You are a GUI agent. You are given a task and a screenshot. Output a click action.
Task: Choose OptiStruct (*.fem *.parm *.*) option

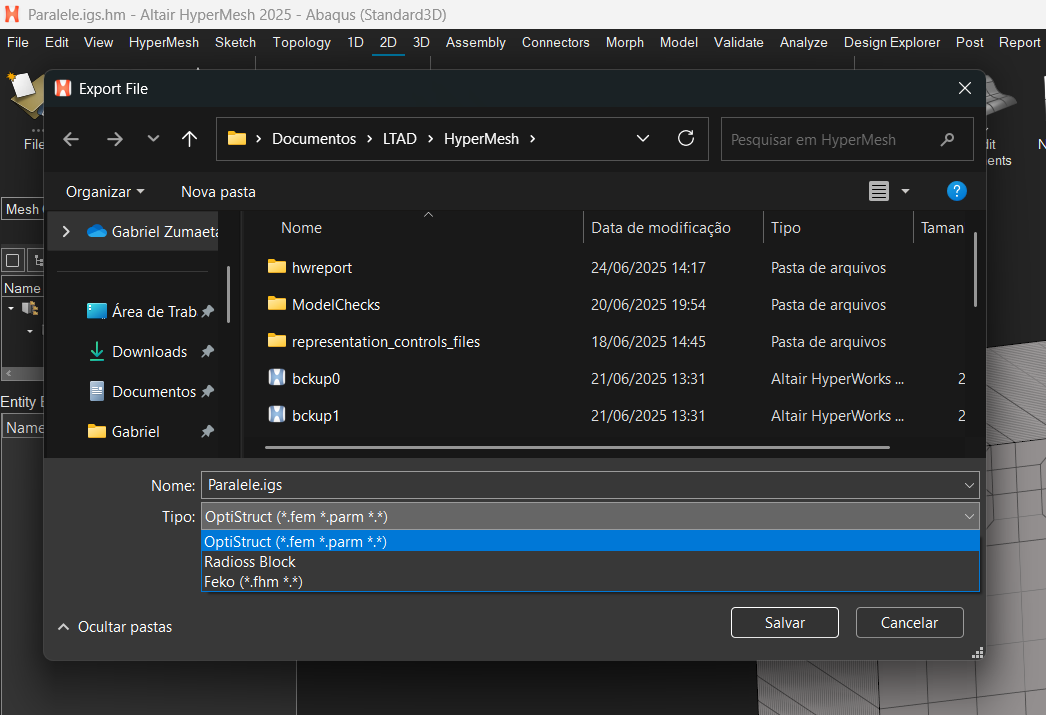click(x=590, y=542)
